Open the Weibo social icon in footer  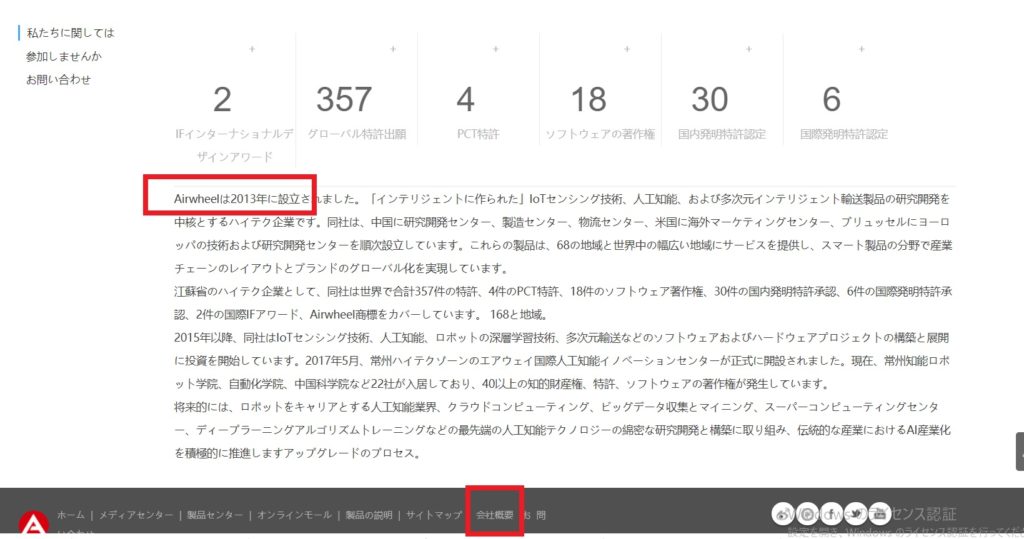(782, 514)
